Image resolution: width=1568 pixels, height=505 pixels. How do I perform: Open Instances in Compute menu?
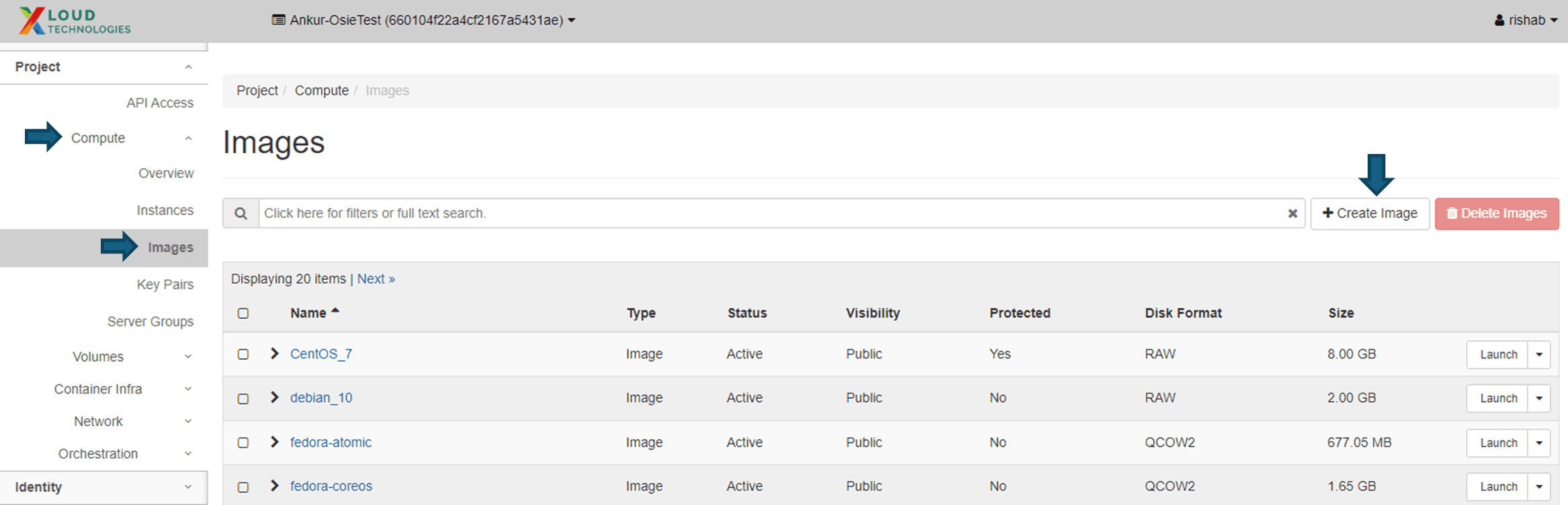pos(165,210)
